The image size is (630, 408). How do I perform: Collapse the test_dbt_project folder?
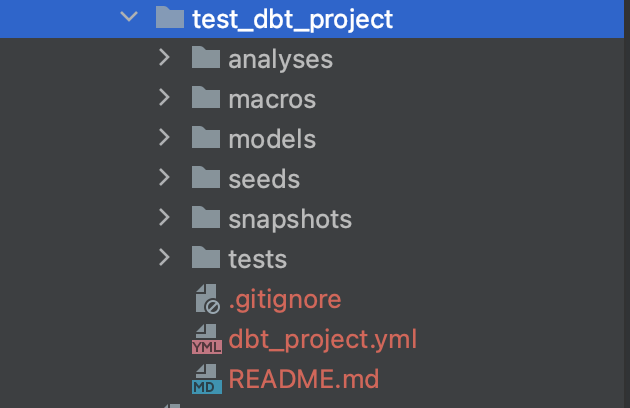127,18
